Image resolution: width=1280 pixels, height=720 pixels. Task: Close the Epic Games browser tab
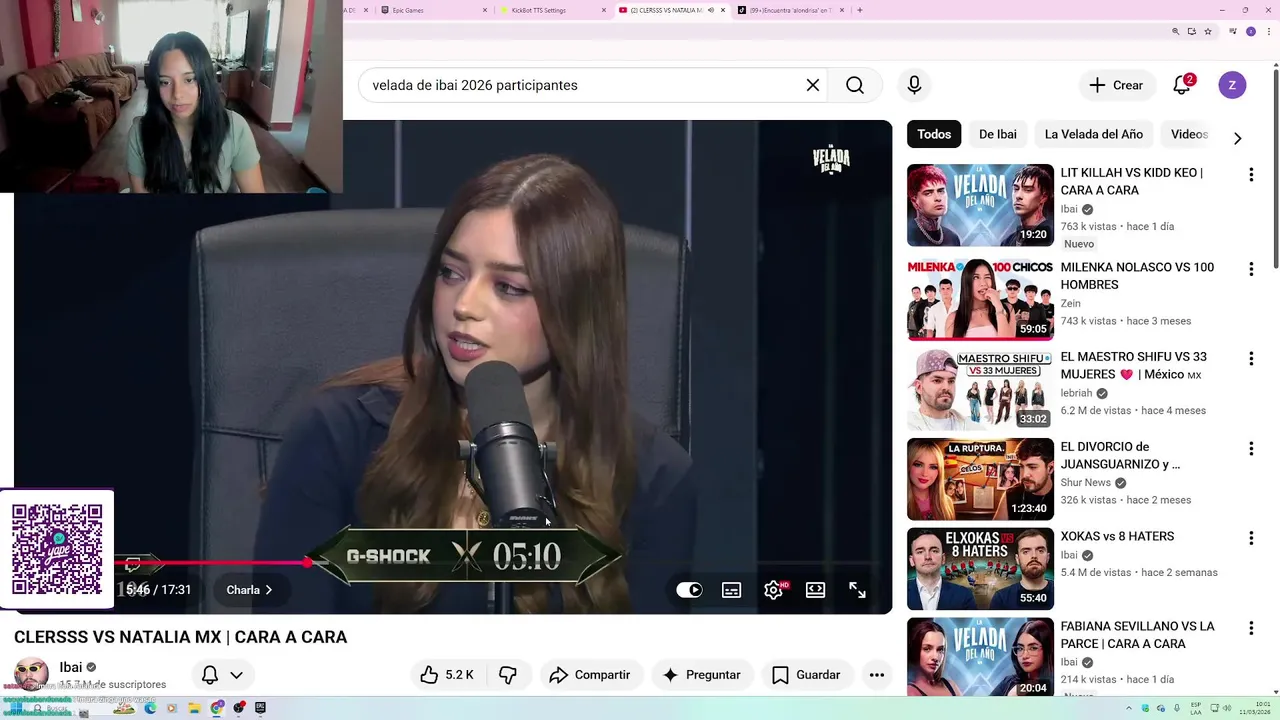[x=485, y=10]
